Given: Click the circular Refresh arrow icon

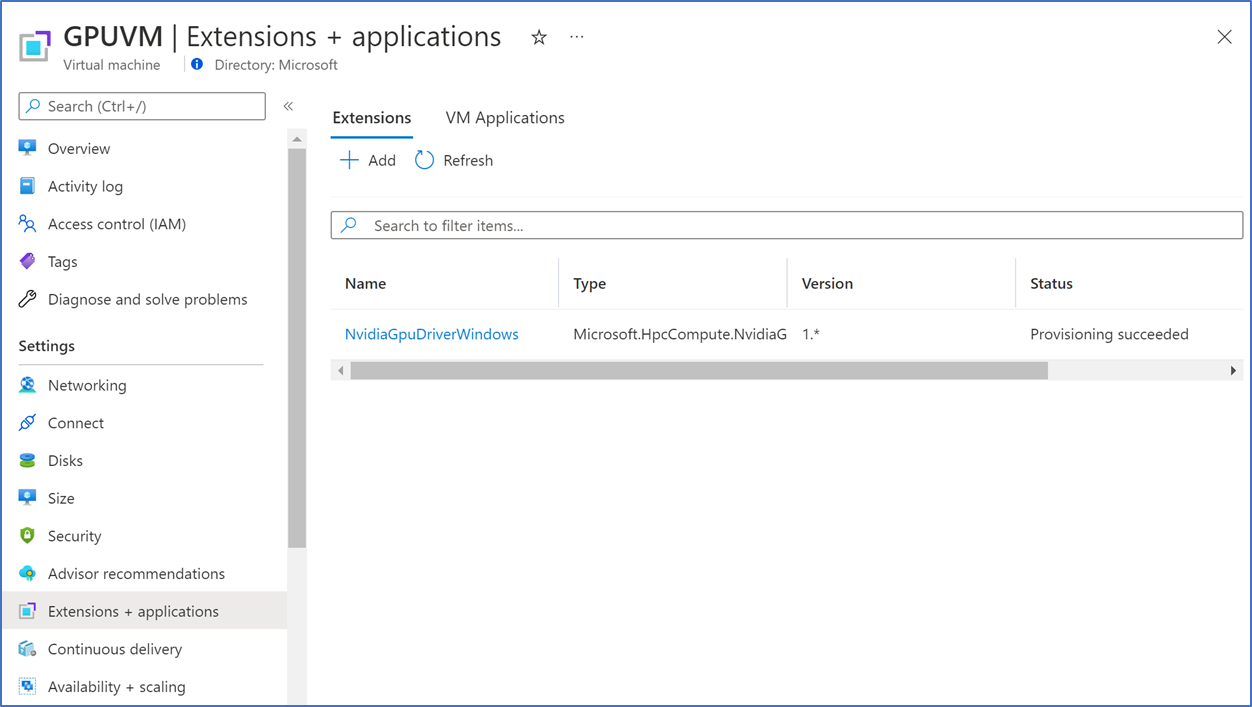Looking at the screenshot, I should tap(424, 160).
